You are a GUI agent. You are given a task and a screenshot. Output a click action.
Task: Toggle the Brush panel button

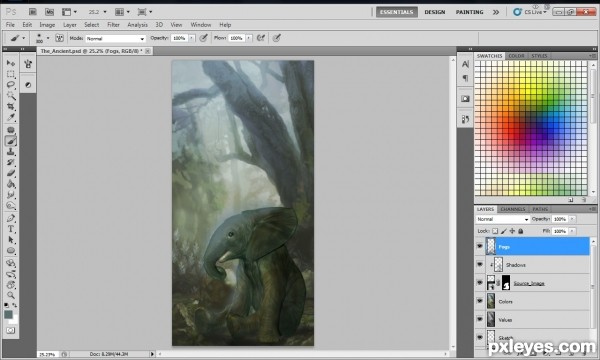tap(59, 38)
